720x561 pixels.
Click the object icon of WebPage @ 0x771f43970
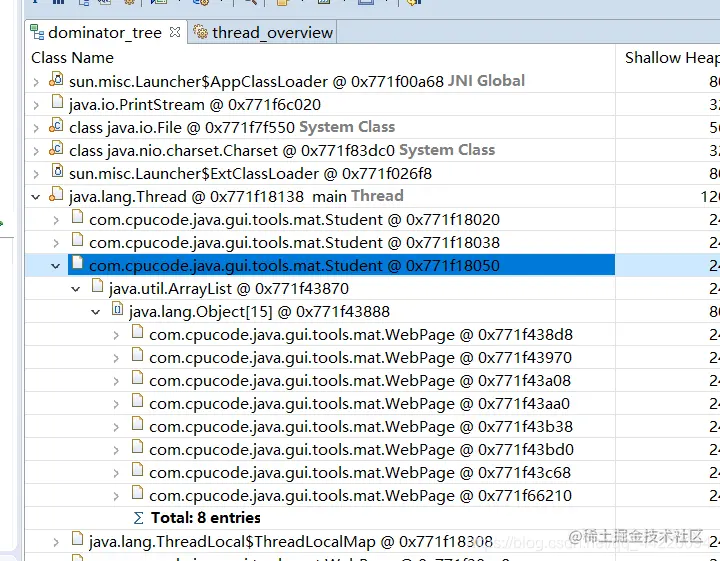pos(137,355)
